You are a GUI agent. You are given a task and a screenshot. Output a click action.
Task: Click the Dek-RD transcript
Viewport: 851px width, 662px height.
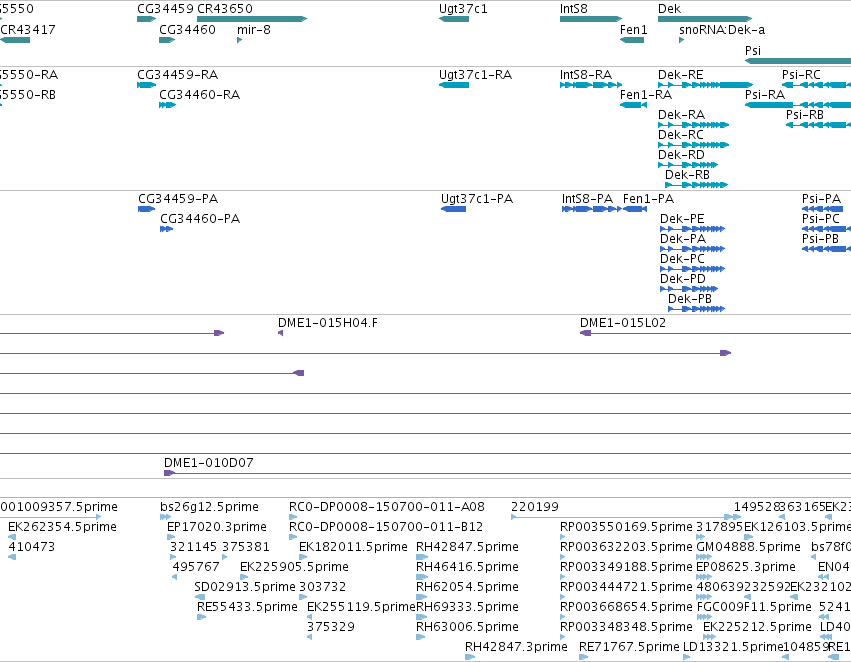(688, 165)
